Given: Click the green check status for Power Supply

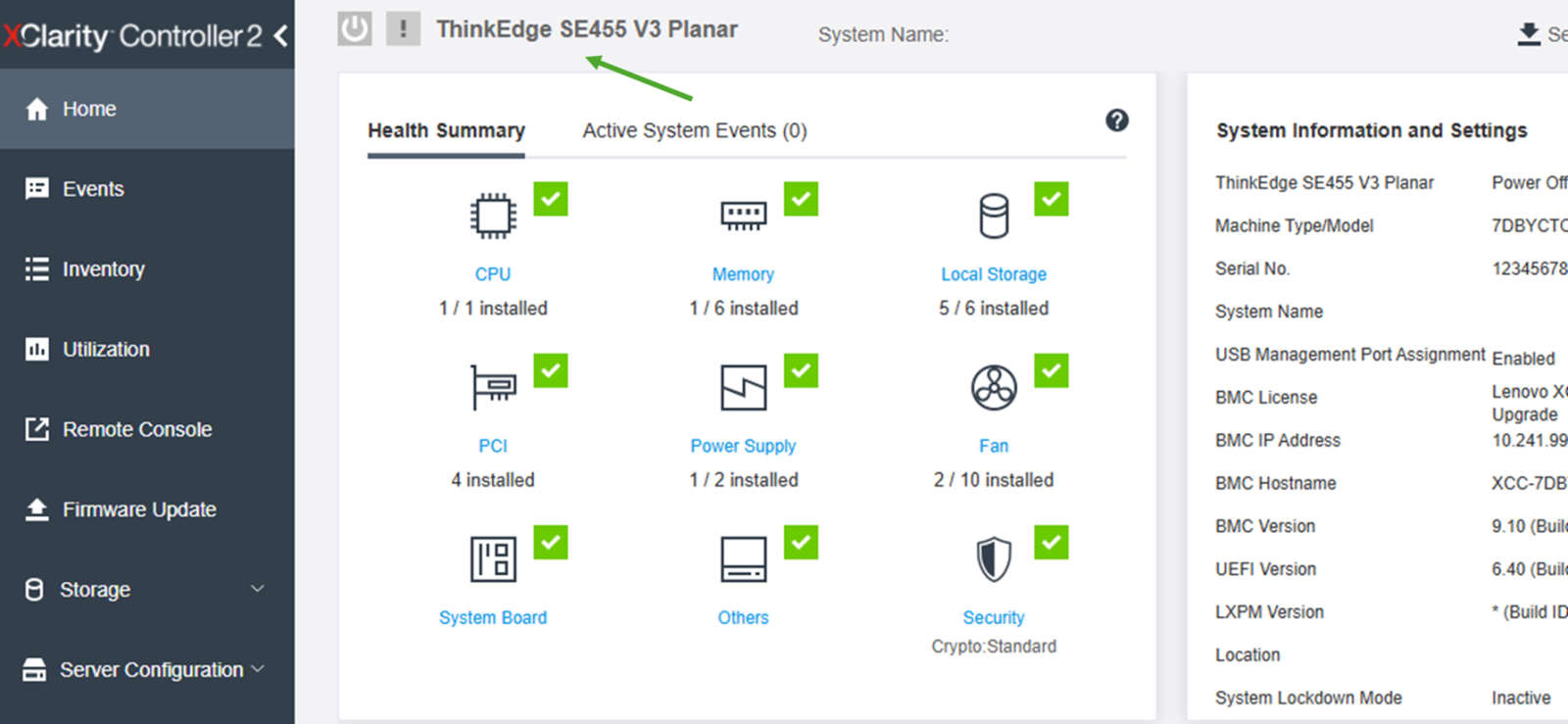Looking at the screenshot, I should pos(801,370).
